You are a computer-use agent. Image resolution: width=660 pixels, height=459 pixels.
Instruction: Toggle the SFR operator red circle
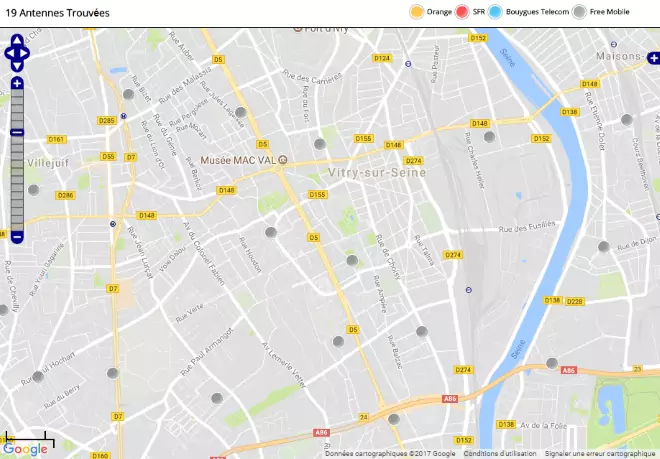[462, 12]
